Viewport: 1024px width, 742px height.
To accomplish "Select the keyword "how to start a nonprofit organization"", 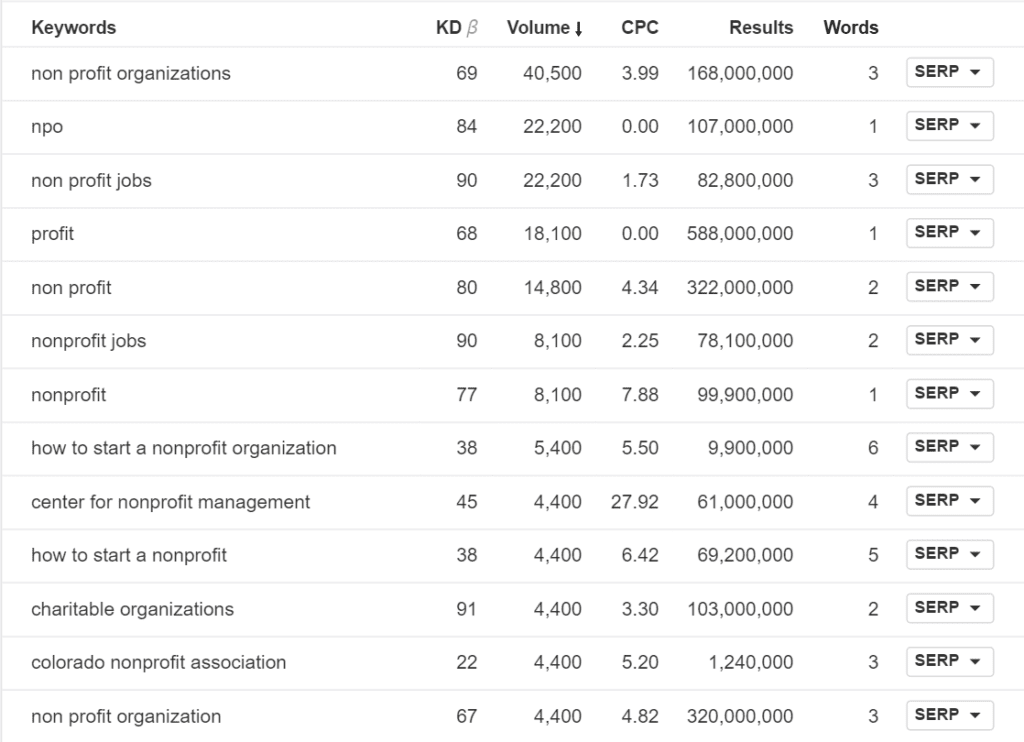I will click(x=183, y=447).
